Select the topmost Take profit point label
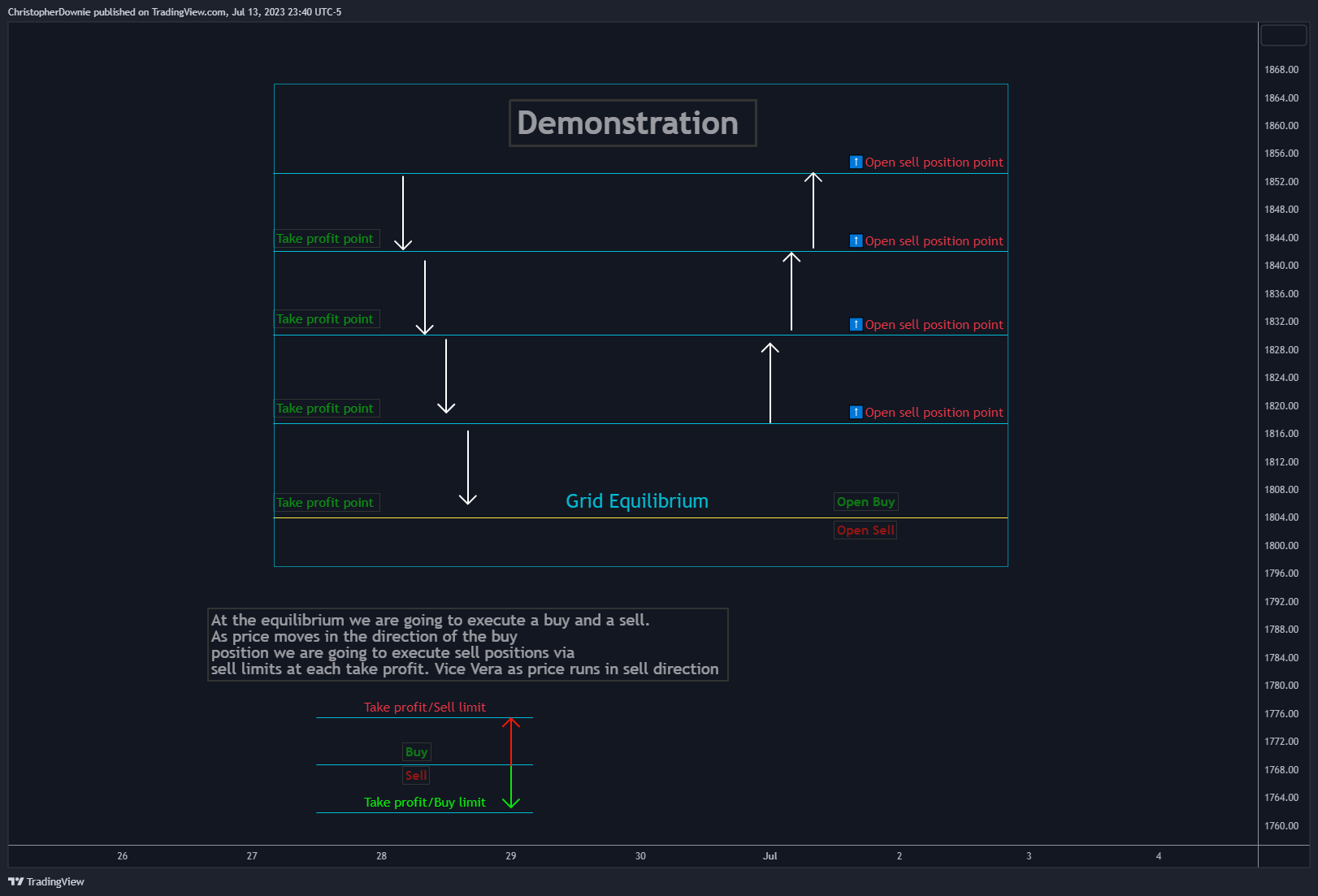This screenshot has height=896, width=1318. (327, 239)
